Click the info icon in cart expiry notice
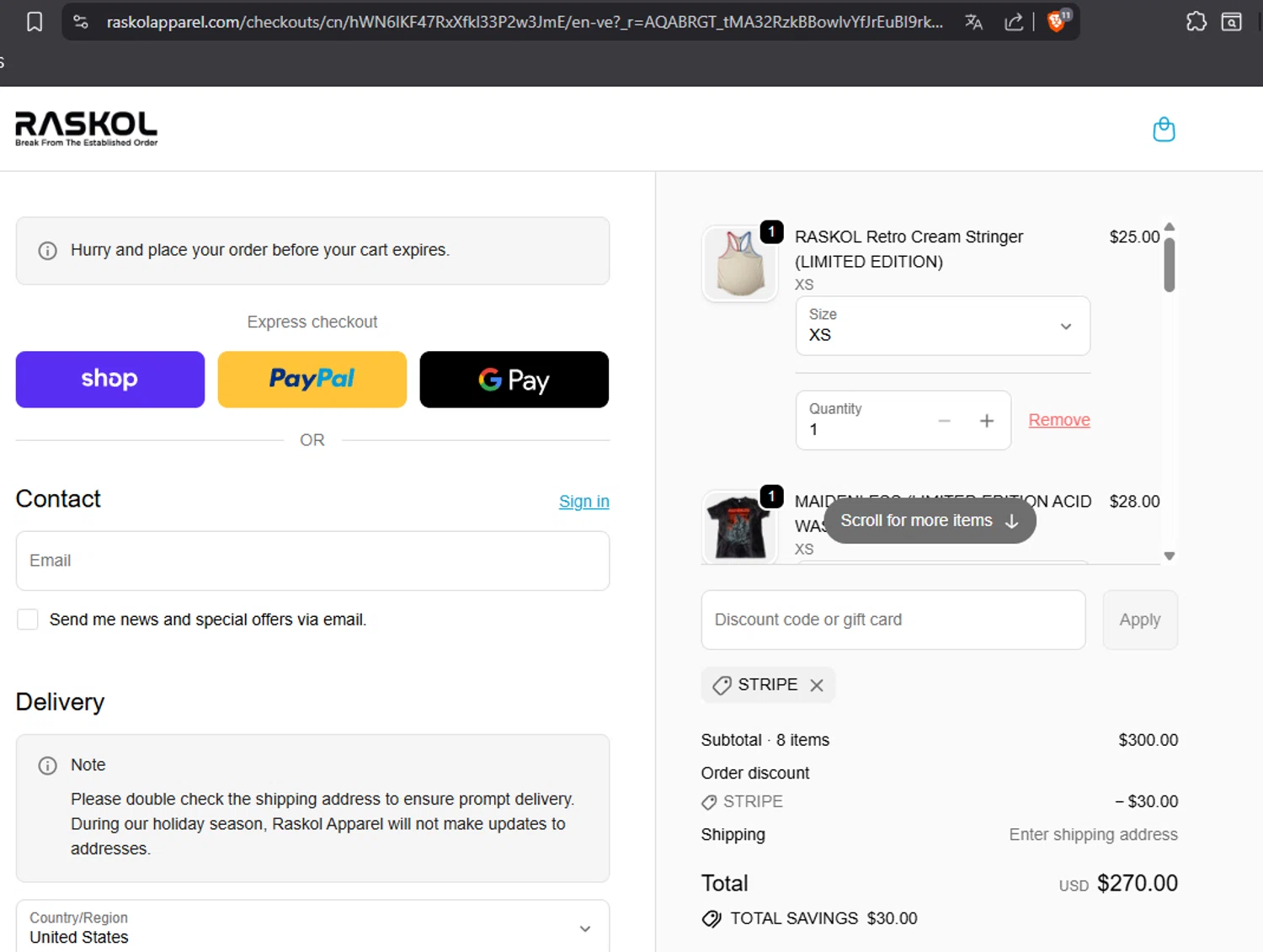This screenshot has width=1263, height=952. pyautogui.click(x=48, y=251)
